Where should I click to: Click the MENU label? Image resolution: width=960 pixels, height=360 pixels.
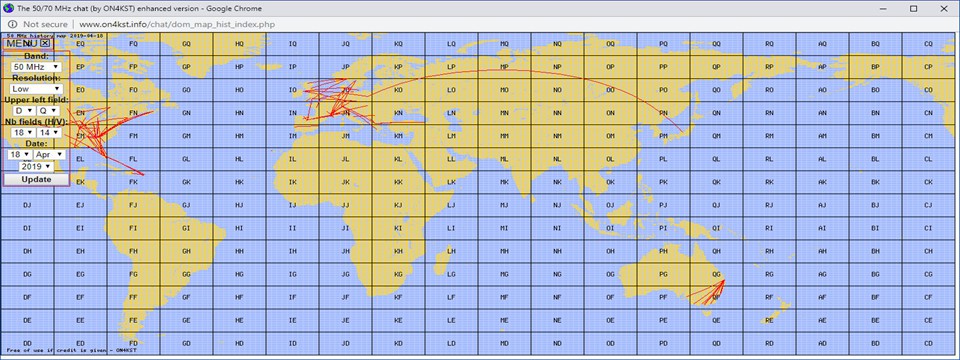tap(21, 43)
